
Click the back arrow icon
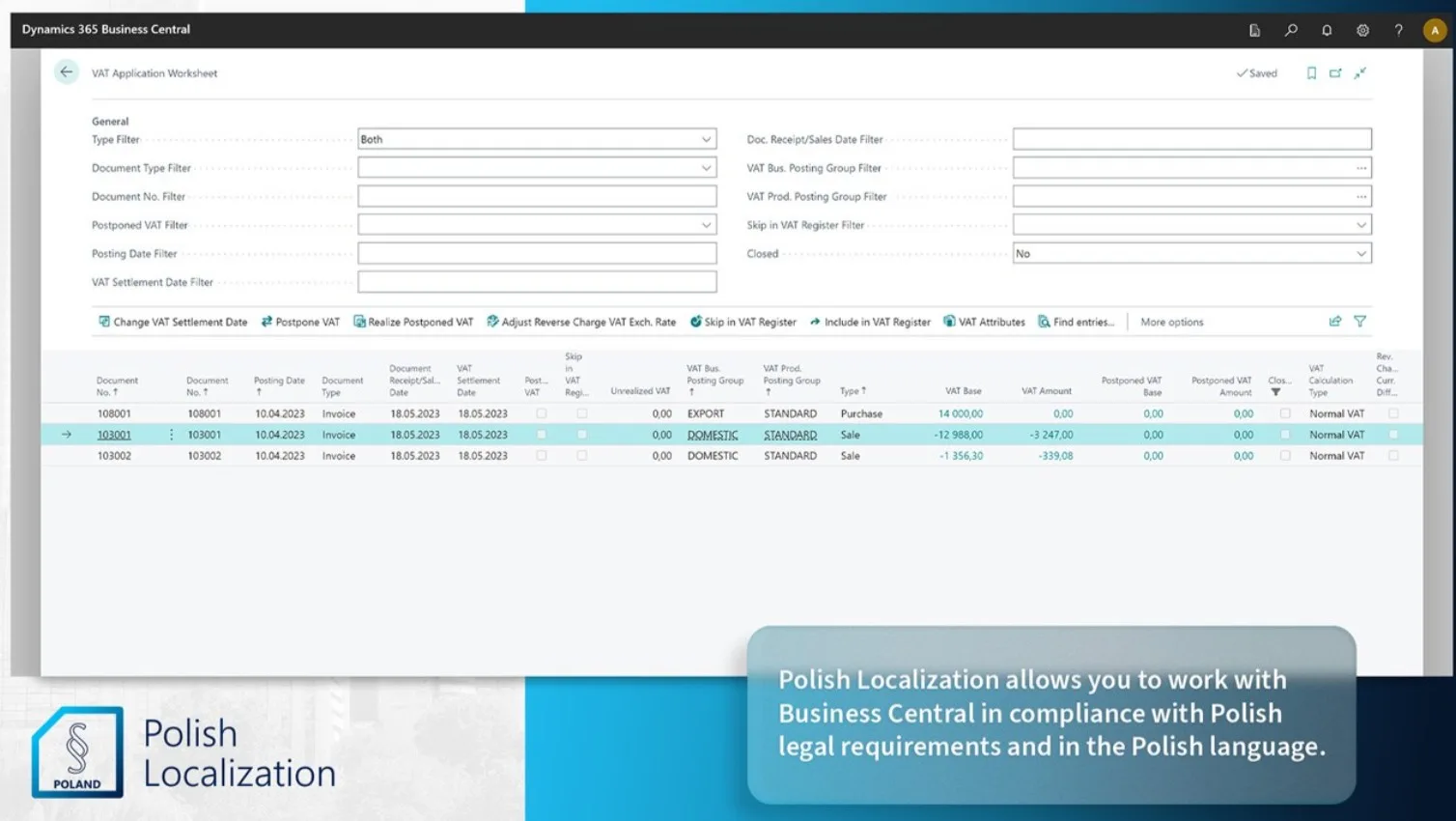[66, 72]
